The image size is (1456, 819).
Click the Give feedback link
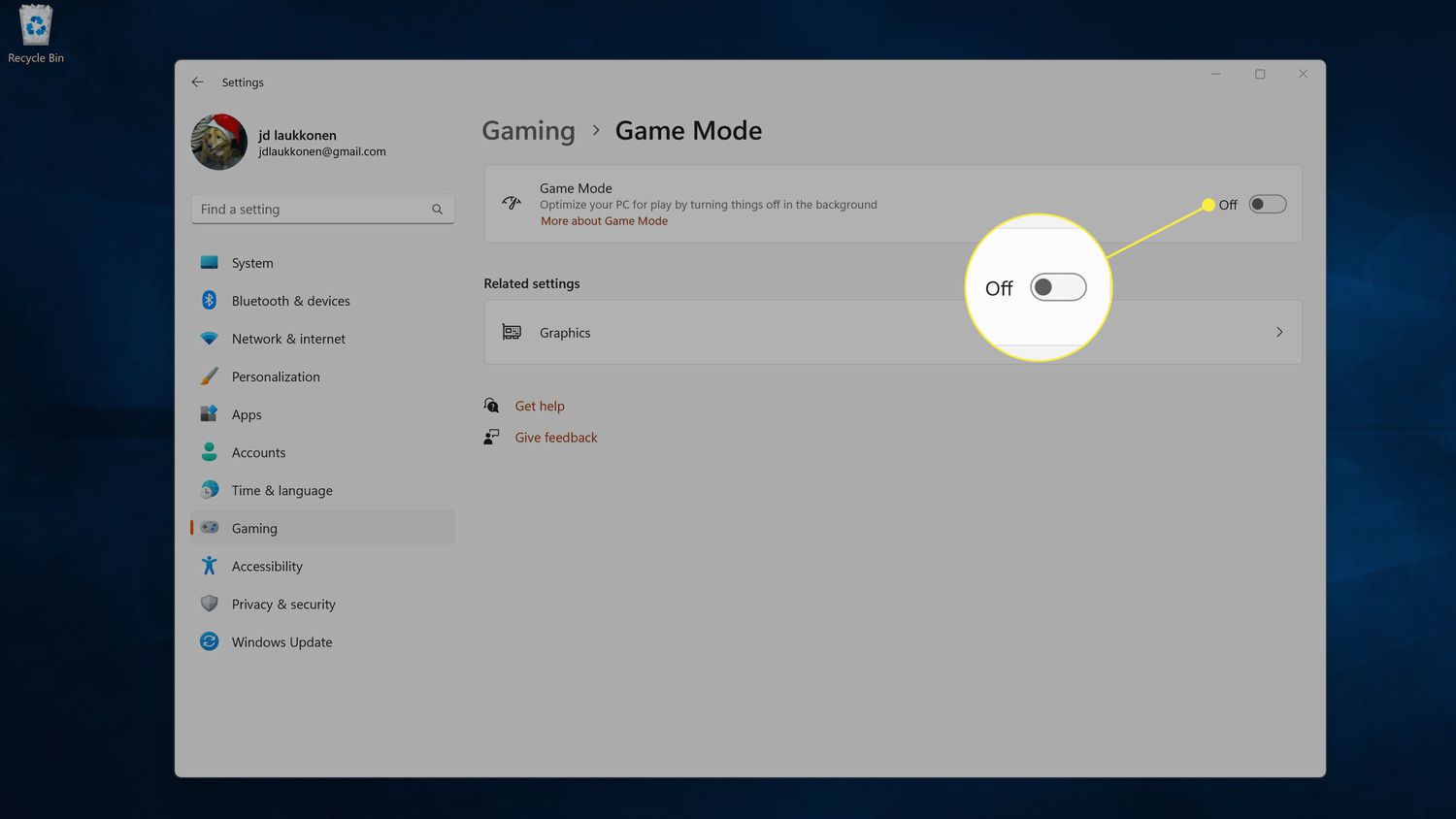tap(555, 437)
